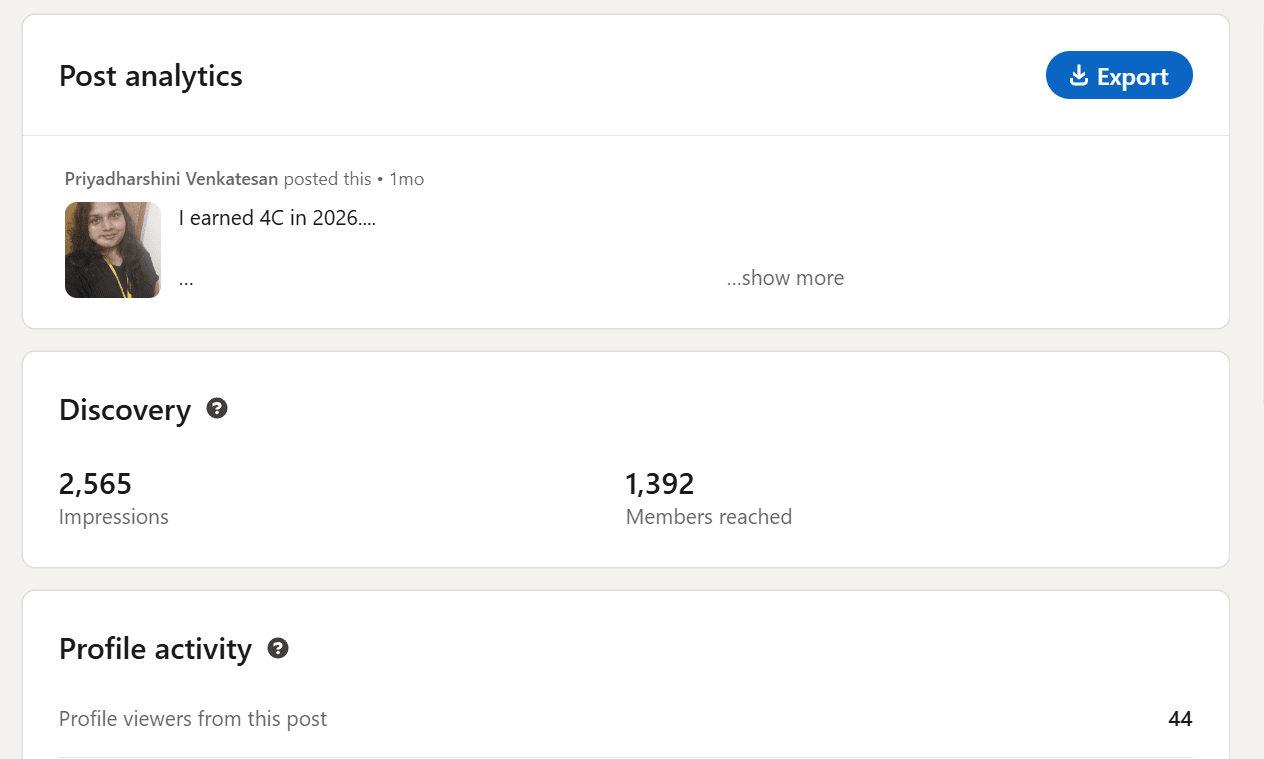Click the "Discovery" section heading

point(125,410)
